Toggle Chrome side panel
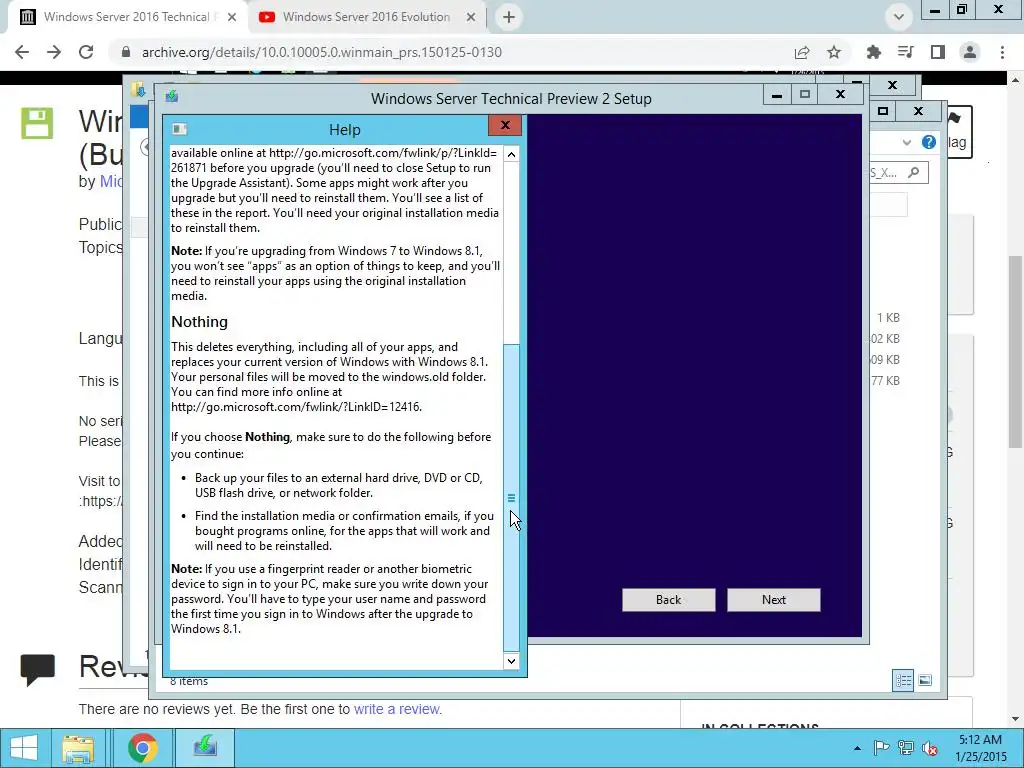 (938, 52)
